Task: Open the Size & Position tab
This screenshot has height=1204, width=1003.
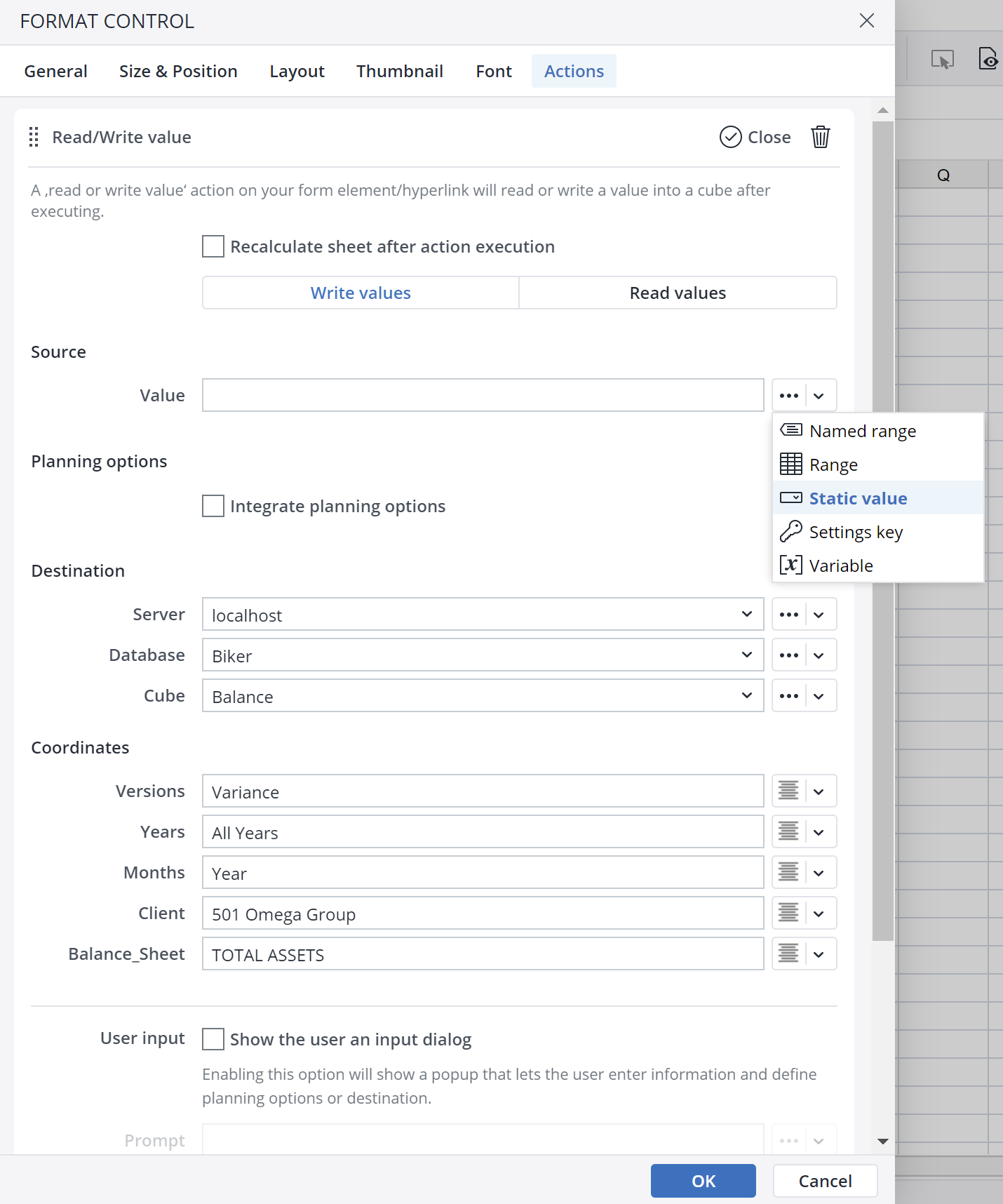Action: 178,71
